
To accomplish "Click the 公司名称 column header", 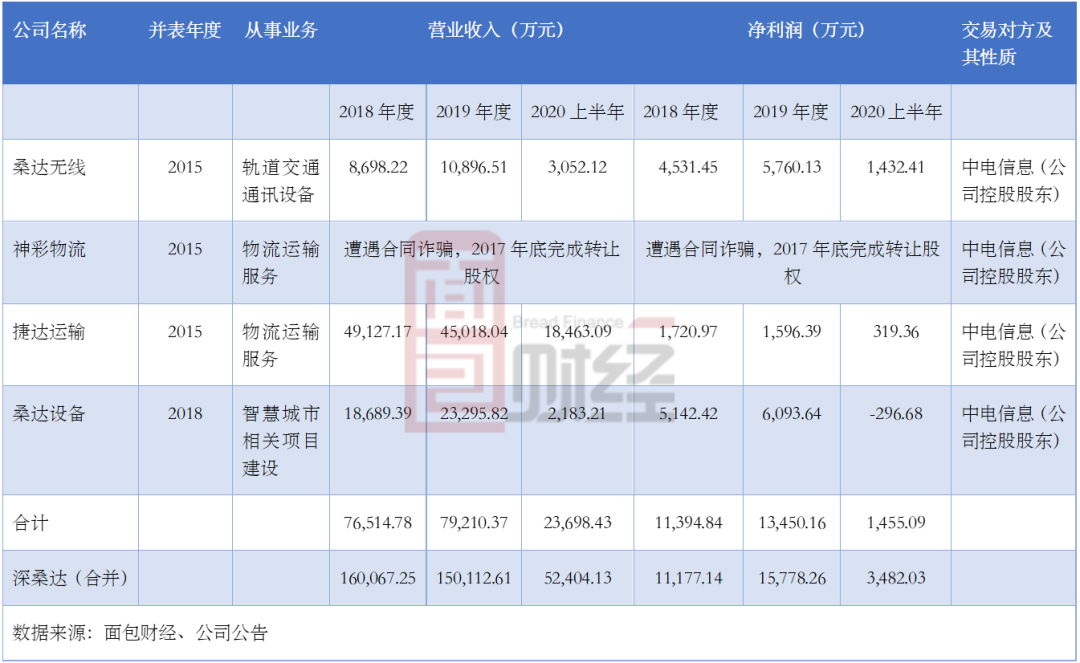I will (50, 30).
